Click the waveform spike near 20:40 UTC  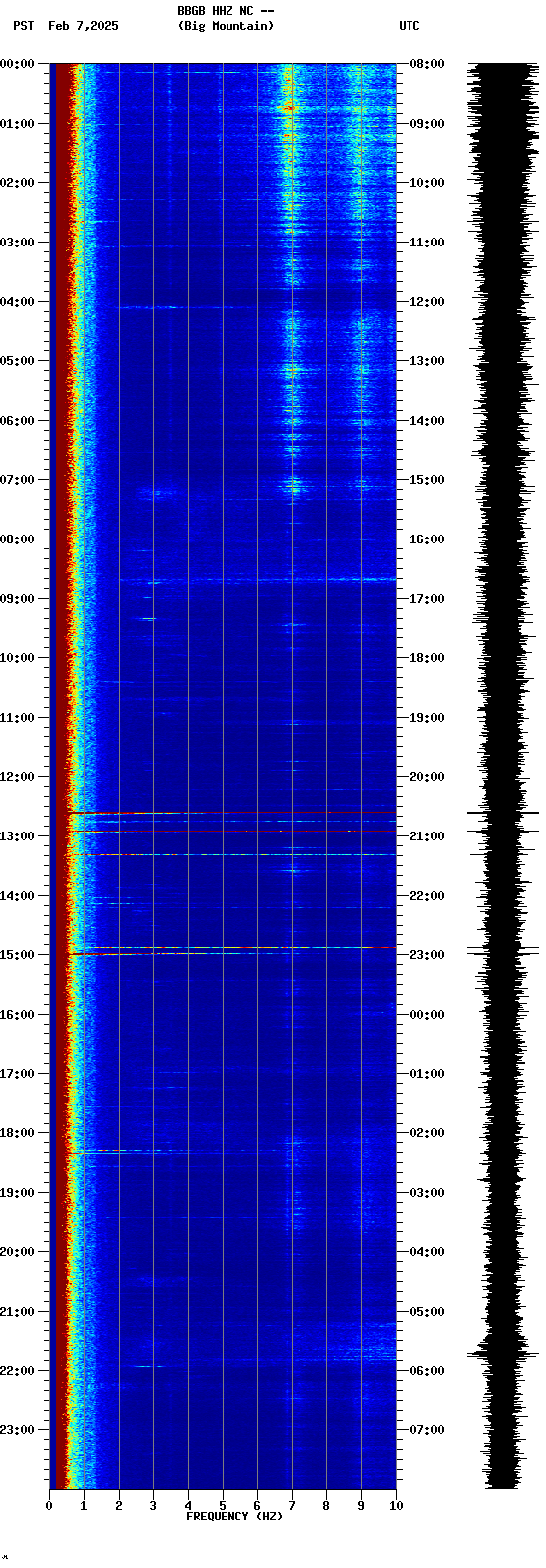click(503, 813)
